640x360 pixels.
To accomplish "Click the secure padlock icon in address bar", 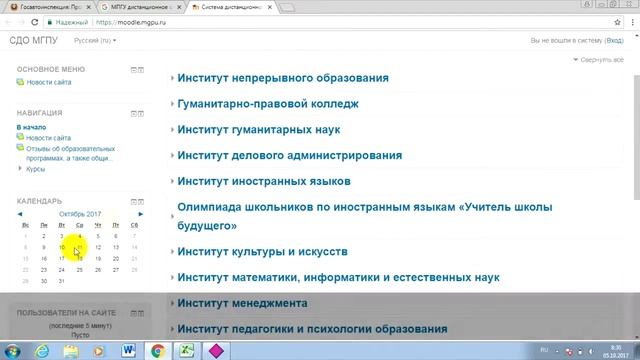I will 50,22.
